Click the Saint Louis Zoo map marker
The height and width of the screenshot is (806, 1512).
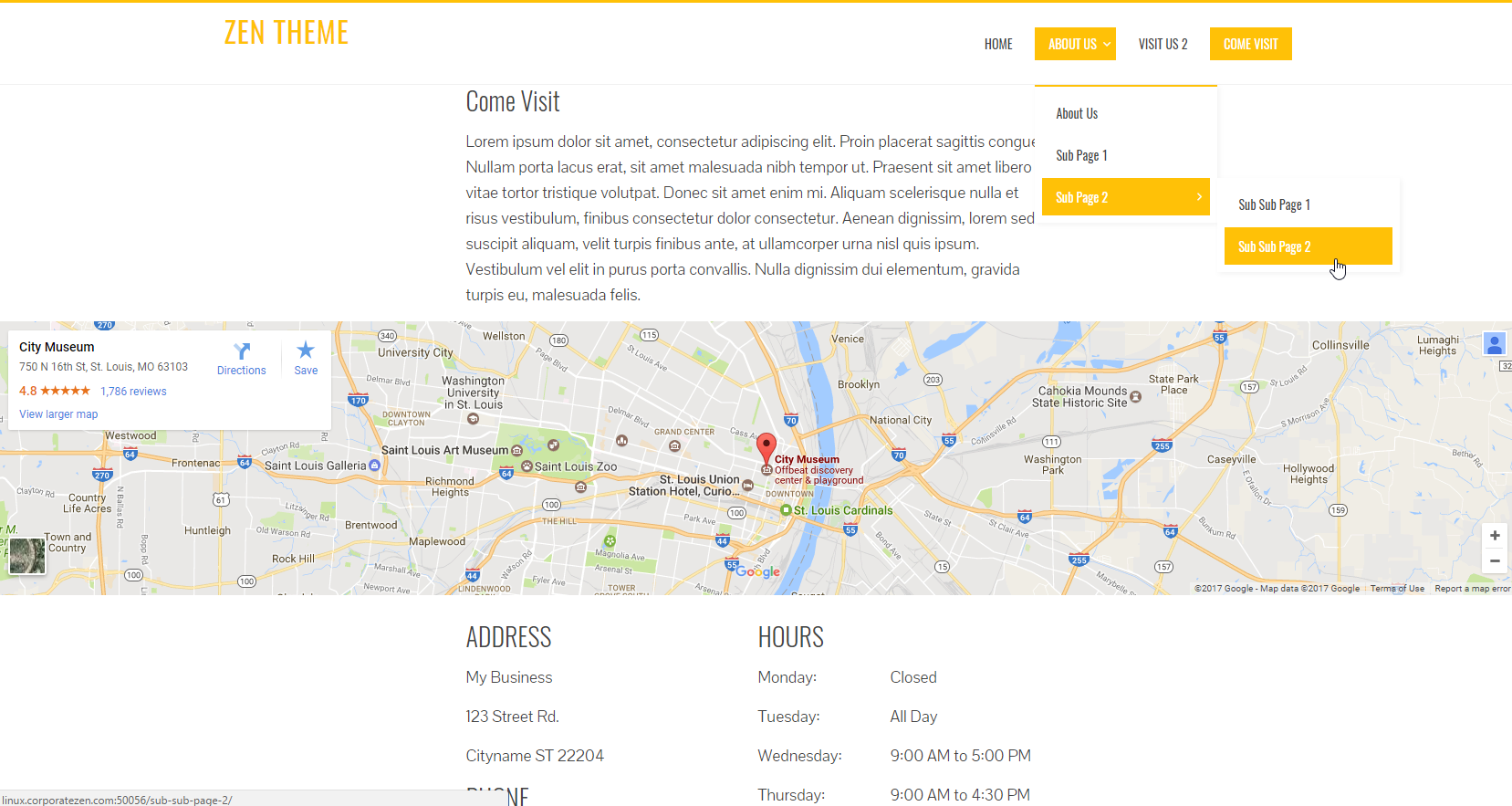click(527, 466)
